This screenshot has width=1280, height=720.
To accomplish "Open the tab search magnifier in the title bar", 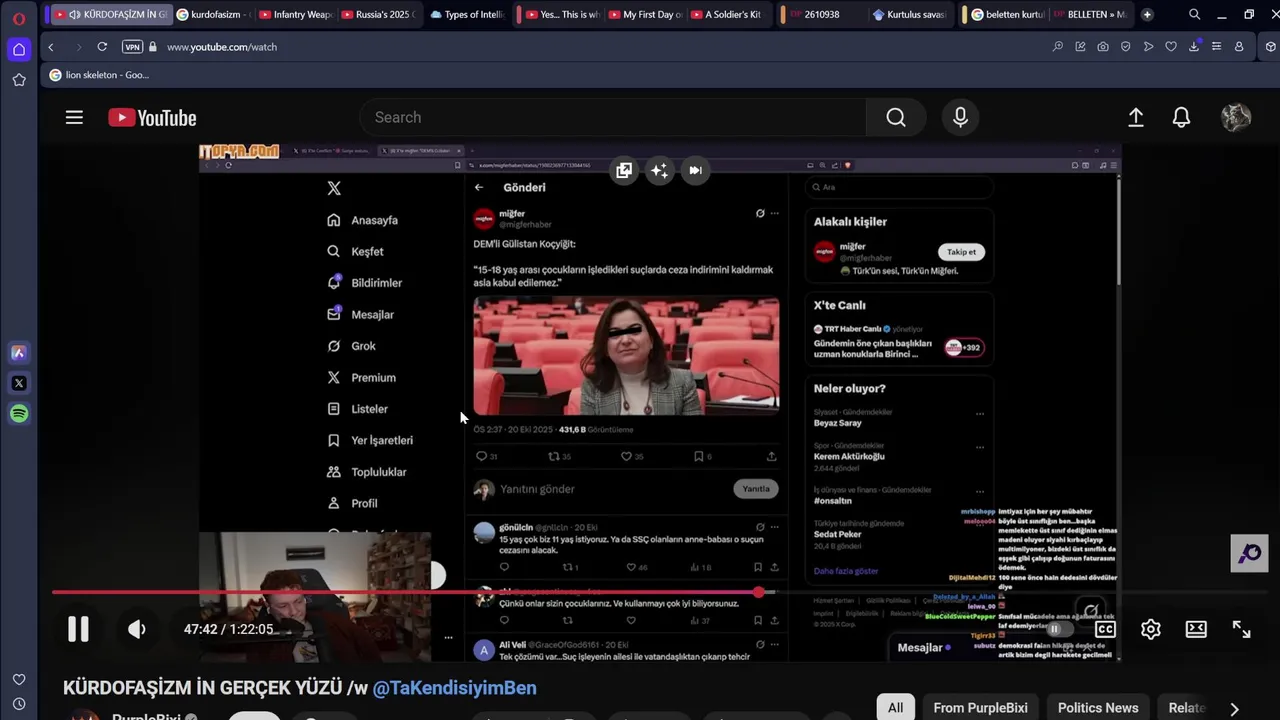I will (1194, 15).
